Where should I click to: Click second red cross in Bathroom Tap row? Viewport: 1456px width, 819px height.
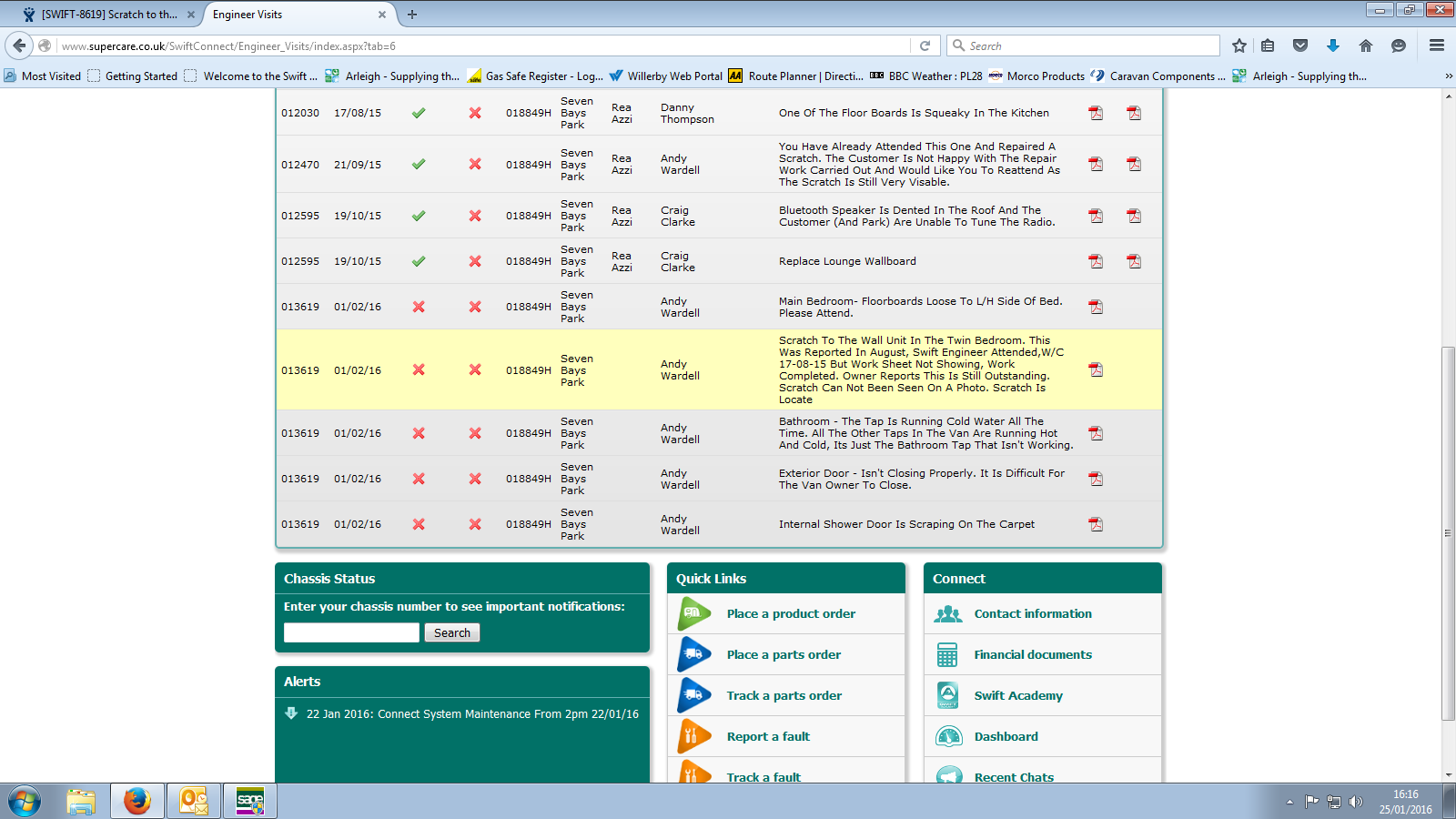click(x=475, y=433)
